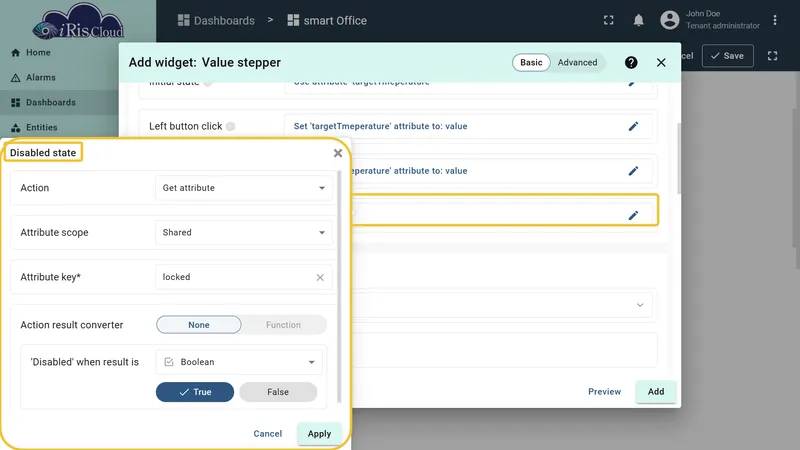Viewport: 800px width, 450px height.
Task: Expand dashboard to fullscreen beside Save
Action: coord(772,56)
